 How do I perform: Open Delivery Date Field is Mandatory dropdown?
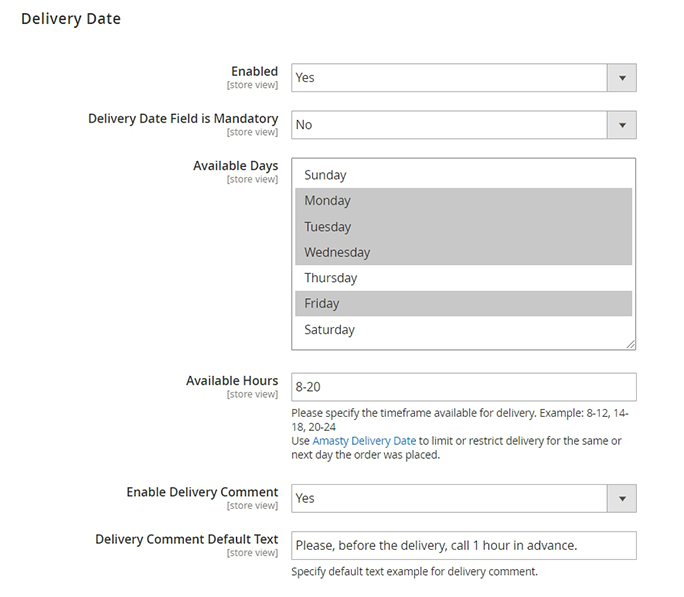[x=450, y=125]
